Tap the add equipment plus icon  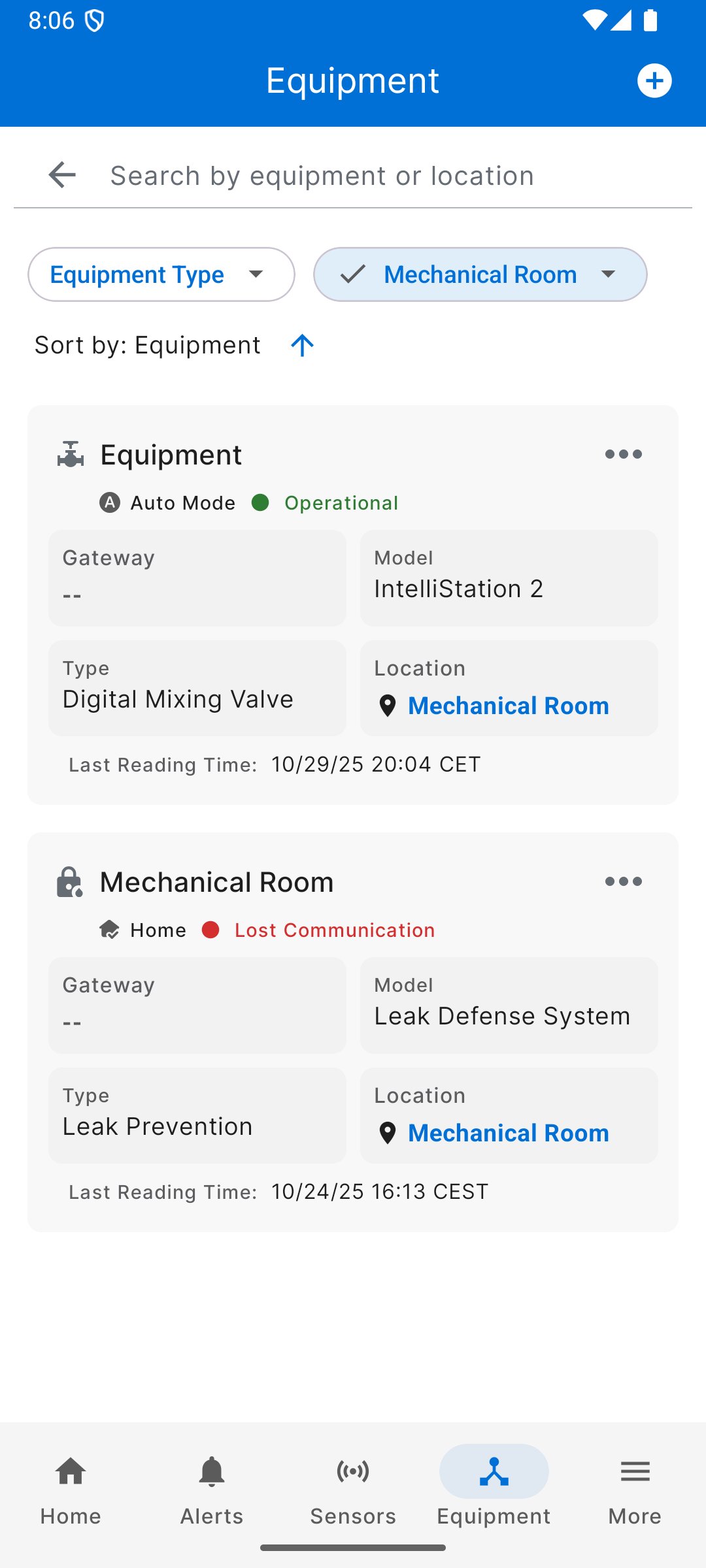coord(654,80)
